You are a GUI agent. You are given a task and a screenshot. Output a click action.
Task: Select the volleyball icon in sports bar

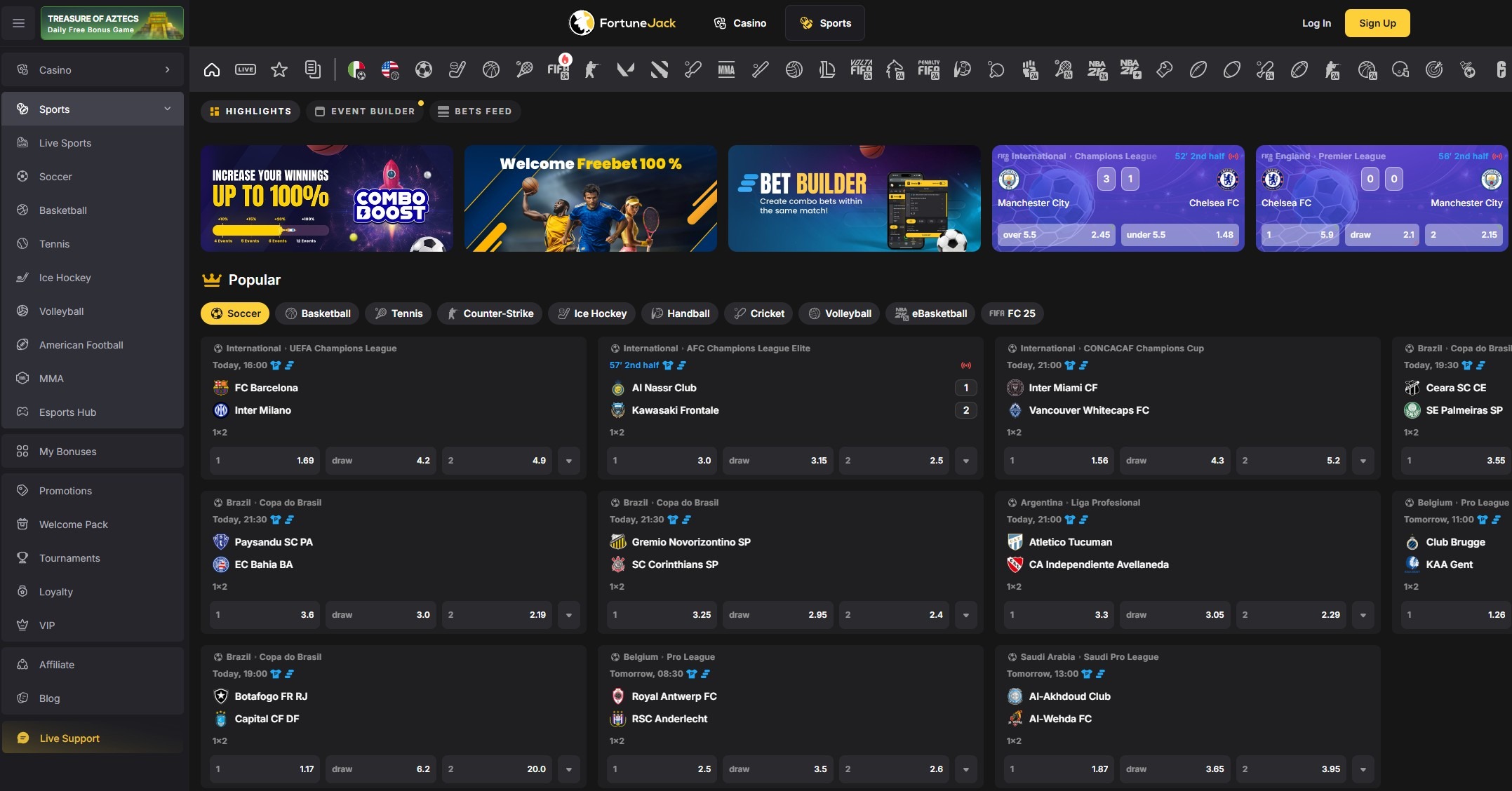[794, 69]
